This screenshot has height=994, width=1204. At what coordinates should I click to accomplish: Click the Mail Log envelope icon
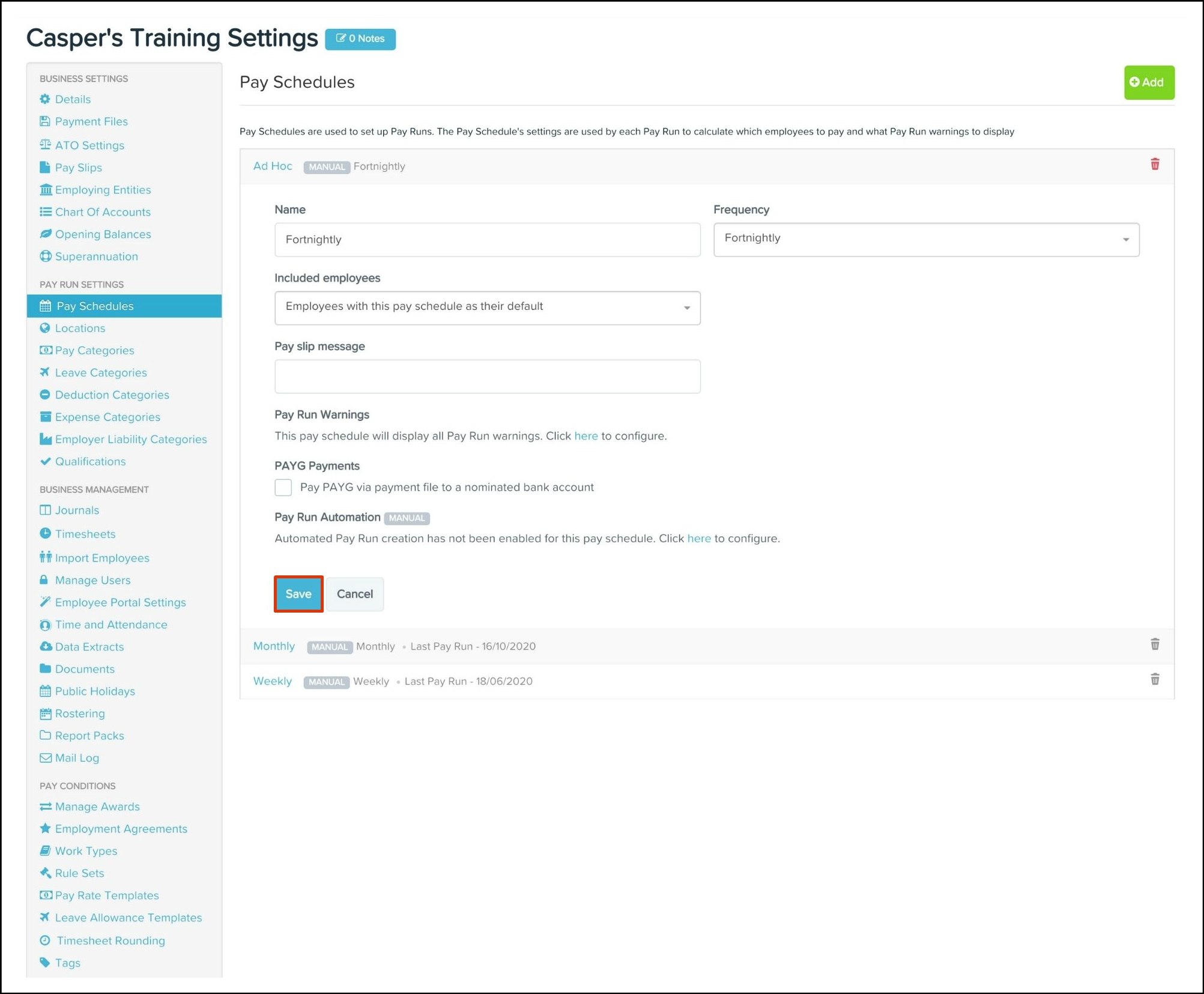(45, 758)
